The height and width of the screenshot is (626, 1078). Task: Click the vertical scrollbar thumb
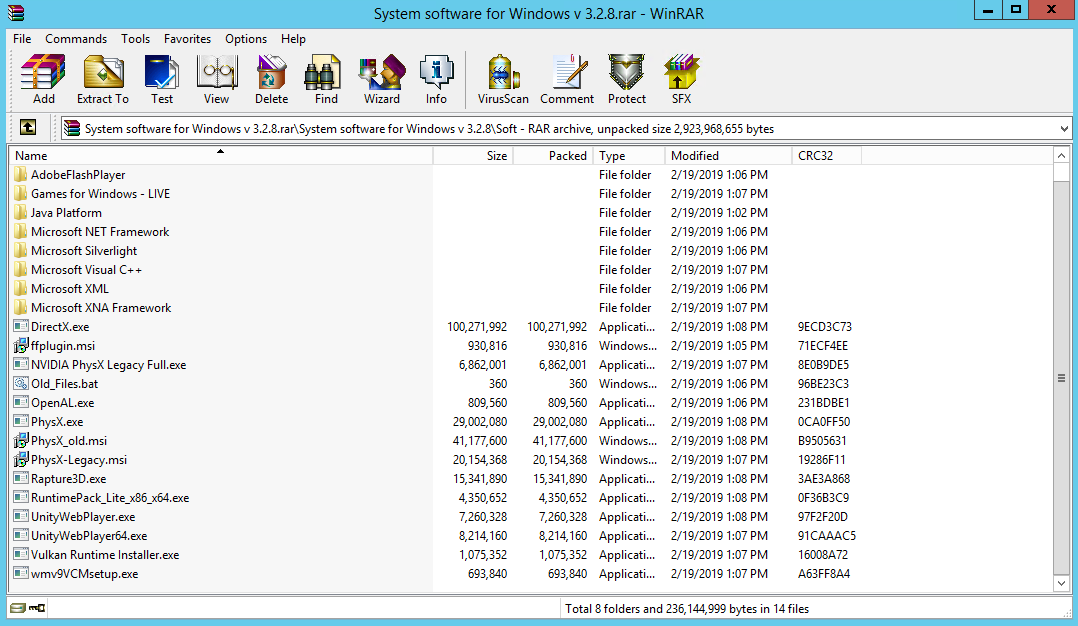(1061, 377)
